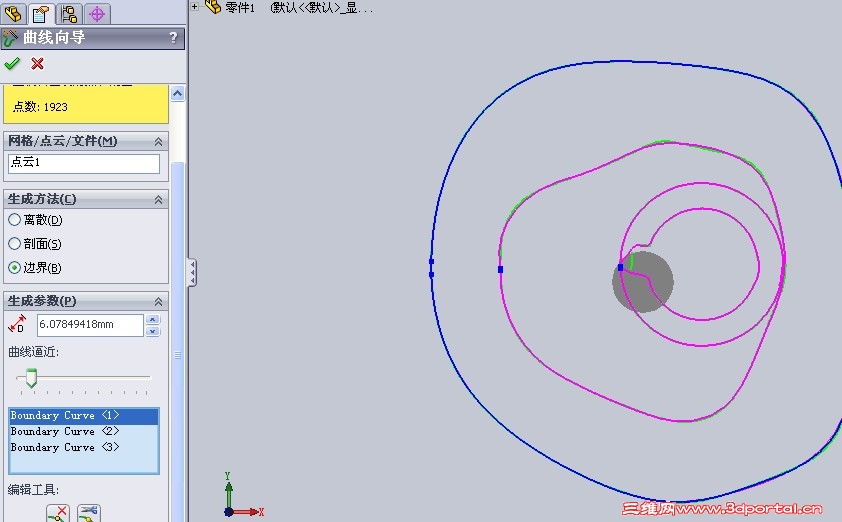The width and height of the screenshot is (842, 522).
Task: Click scroll-up arrow of property panel
Action: [178, 94]
